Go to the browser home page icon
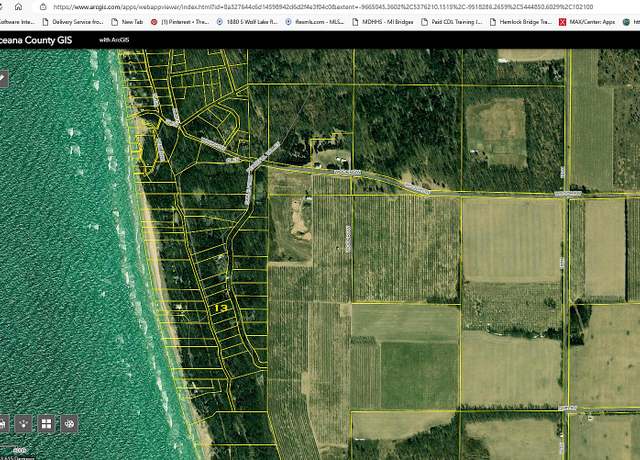This screenshot has width=640, height=460. point(18,7)
